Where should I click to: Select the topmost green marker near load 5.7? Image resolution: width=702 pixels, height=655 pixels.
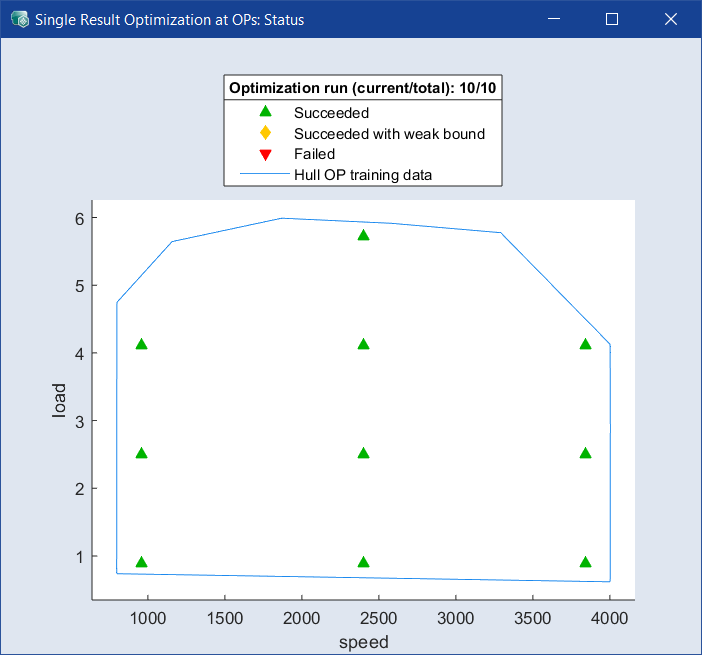[364, 235]
